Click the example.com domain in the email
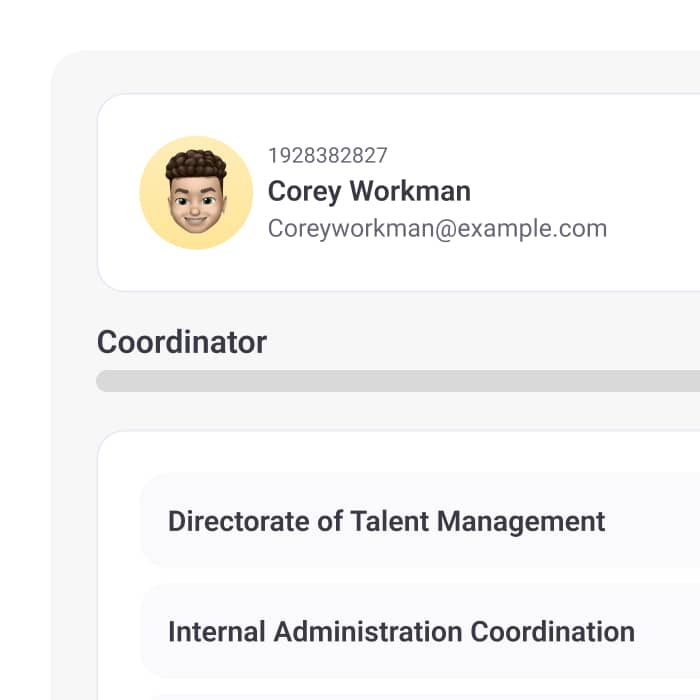The height and width of the screenshot is (700, 700). (532, 229)
